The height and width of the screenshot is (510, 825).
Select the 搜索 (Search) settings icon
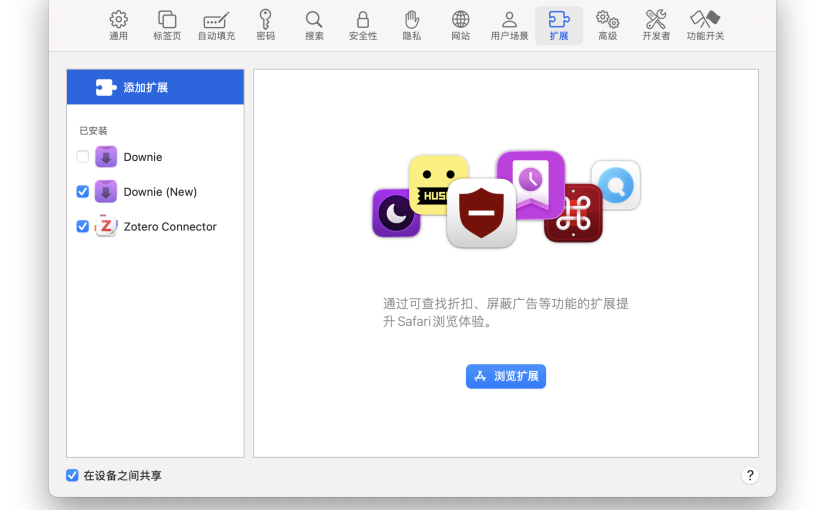point(314,25)
